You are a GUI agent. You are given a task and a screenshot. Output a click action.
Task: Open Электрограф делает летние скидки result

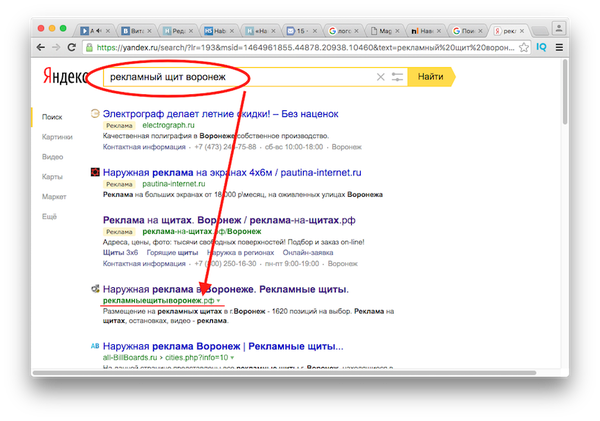[x=220, y=114]
